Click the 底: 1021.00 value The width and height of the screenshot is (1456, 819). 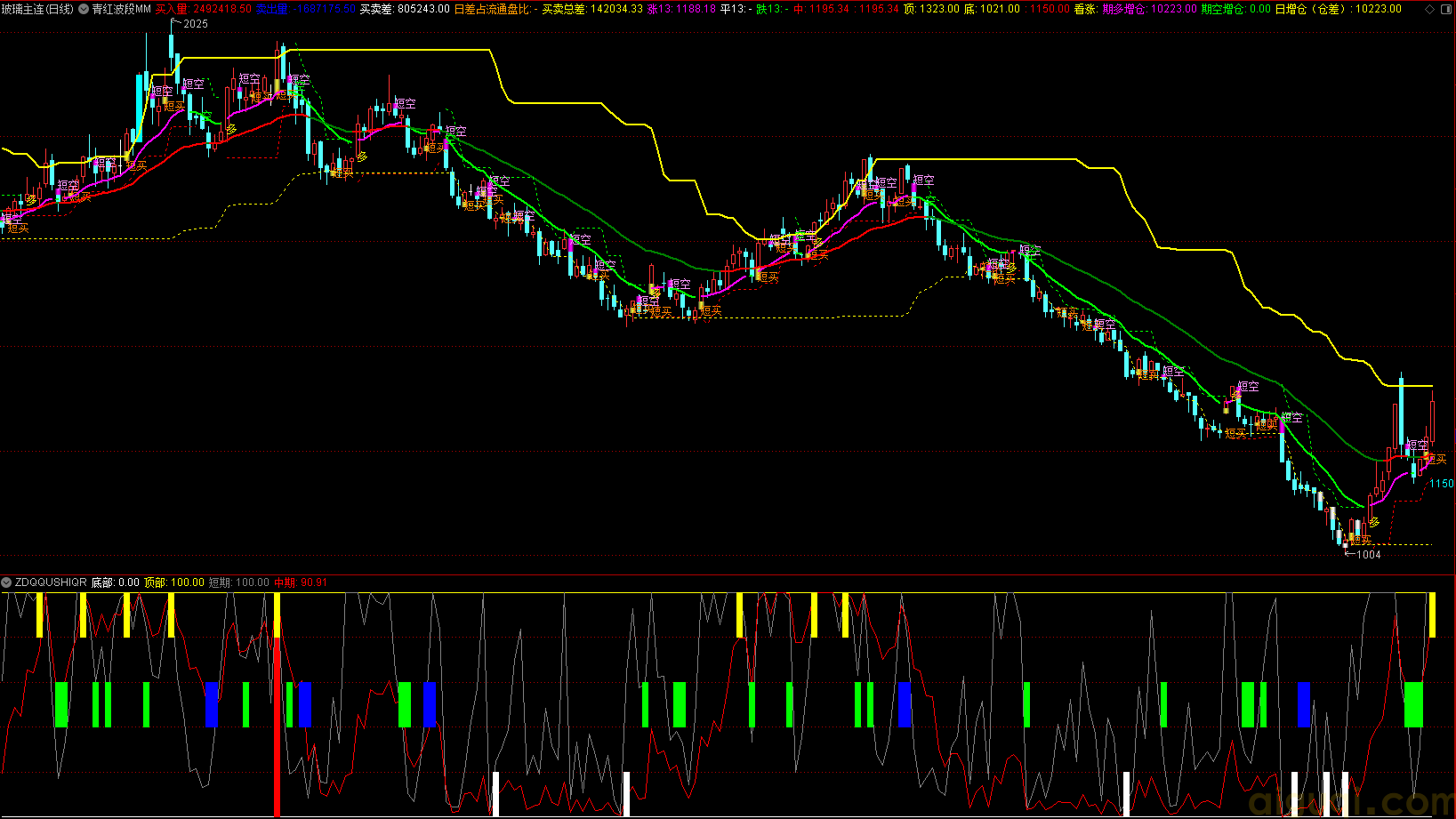point(992,9)
